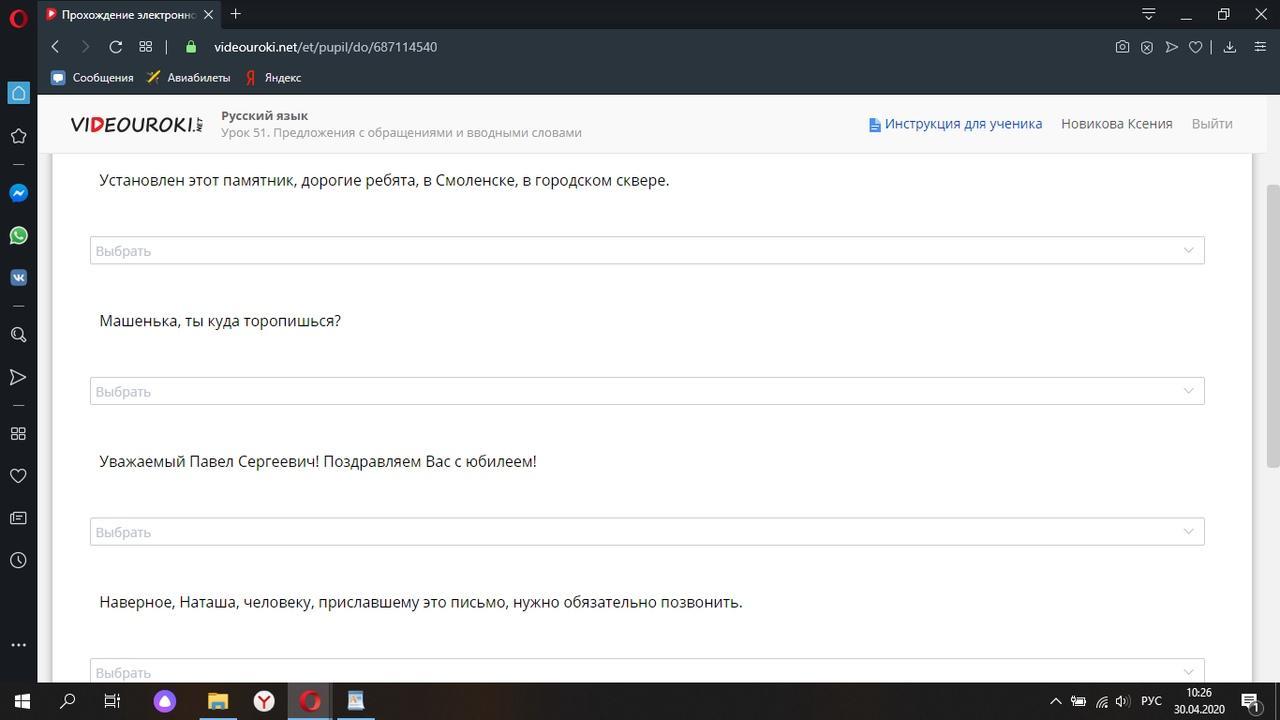1280x720 pixels.
Task: Open the Windows Start menu
Action: point(22,701)
